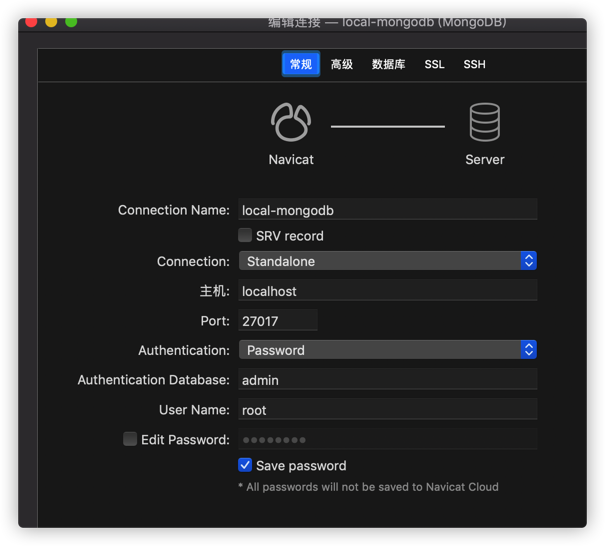This screenshot has width=605, height=546.
Task: Open the 高级 tab
Action: pos(341,64)
